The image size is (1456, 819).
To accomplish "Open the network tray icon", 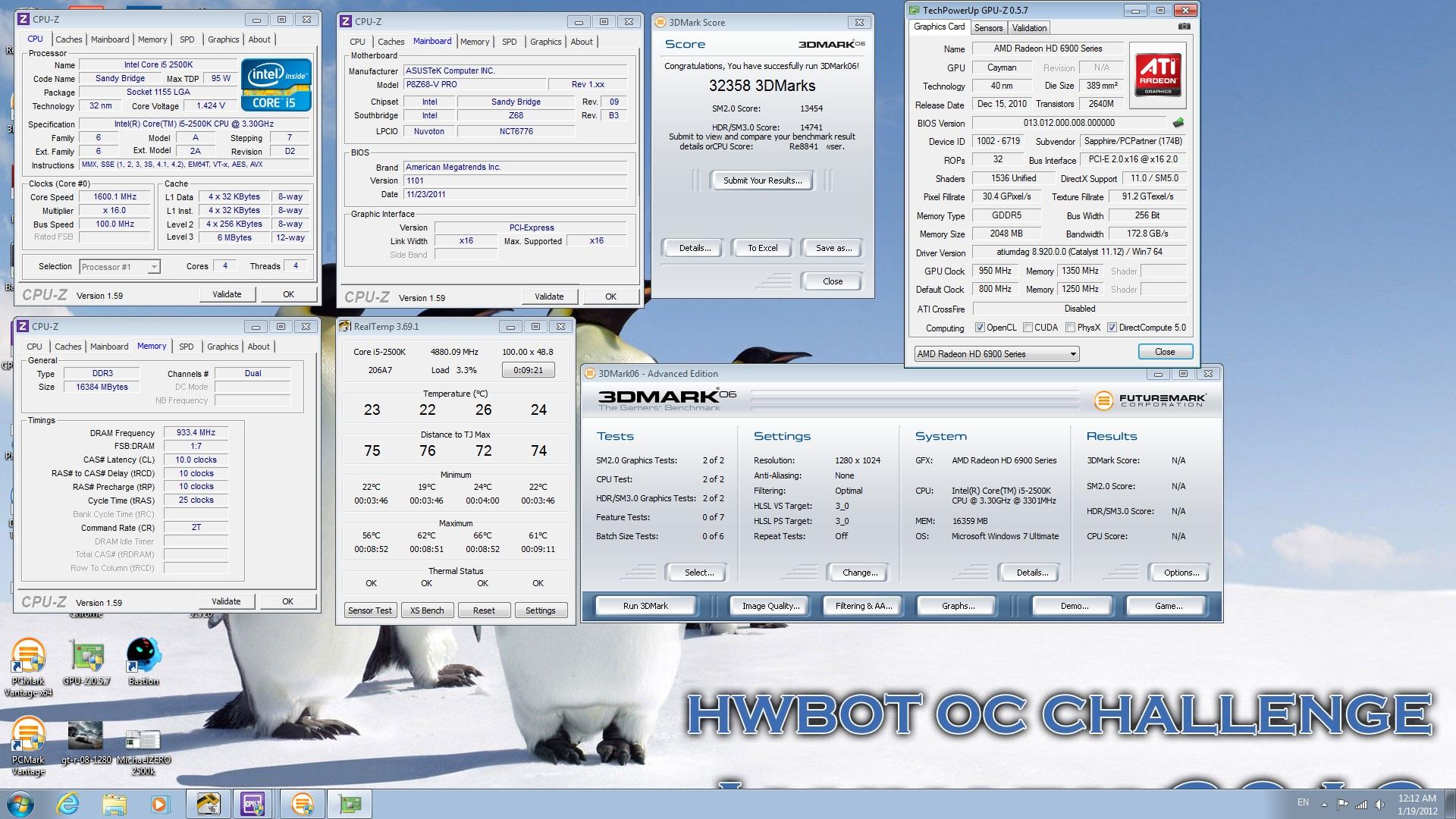I will [1361, 804].
